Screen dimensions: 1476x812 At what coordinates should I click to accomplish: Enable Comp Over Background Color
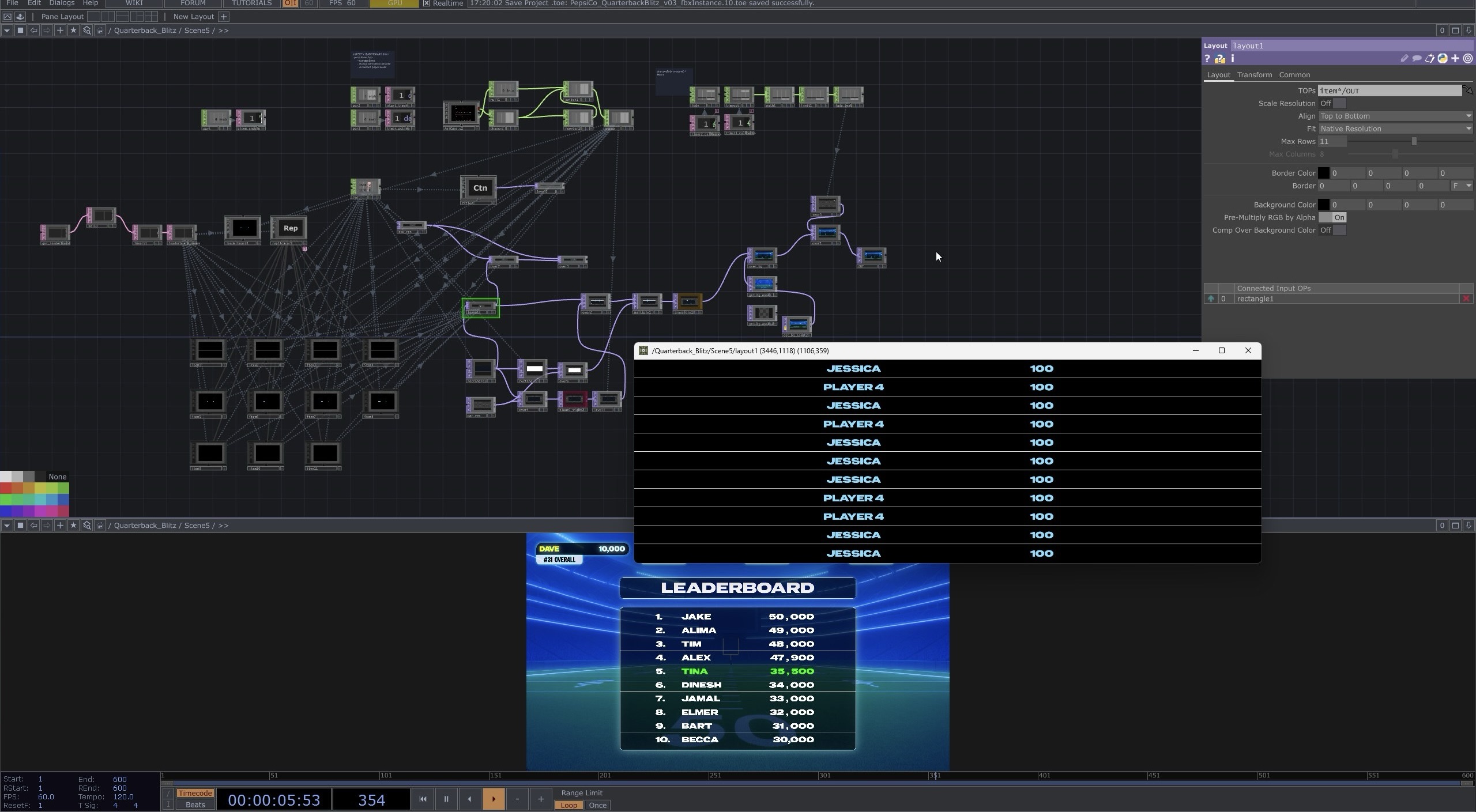tap(1332, 230)
